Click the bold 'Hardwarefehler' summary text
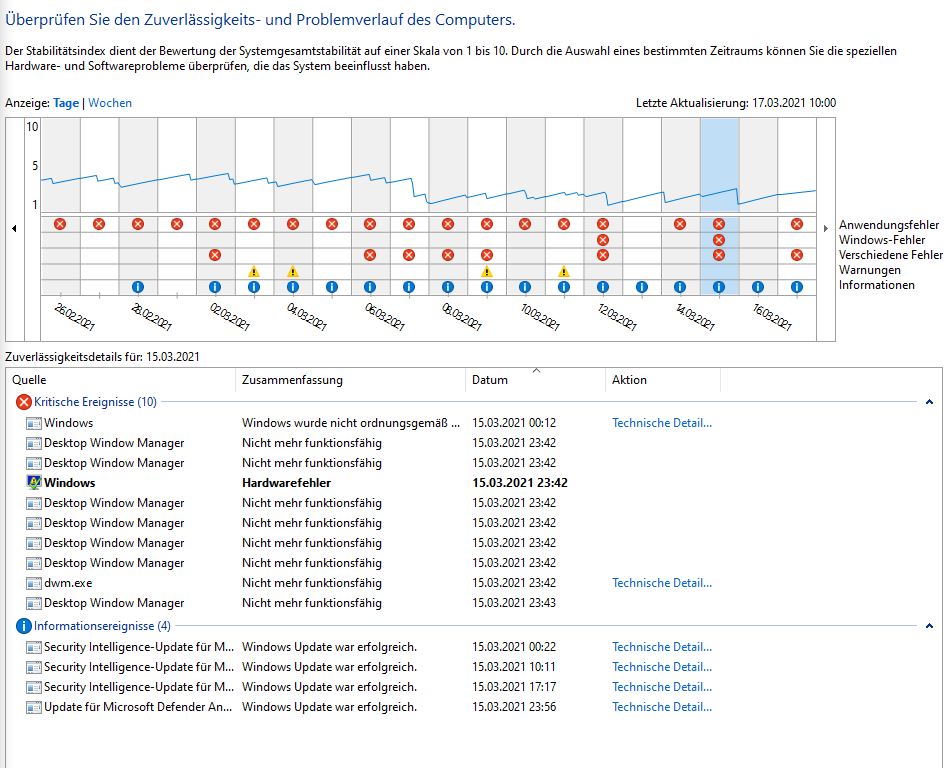Screen dimensions: 948x768 click(287, 483)
